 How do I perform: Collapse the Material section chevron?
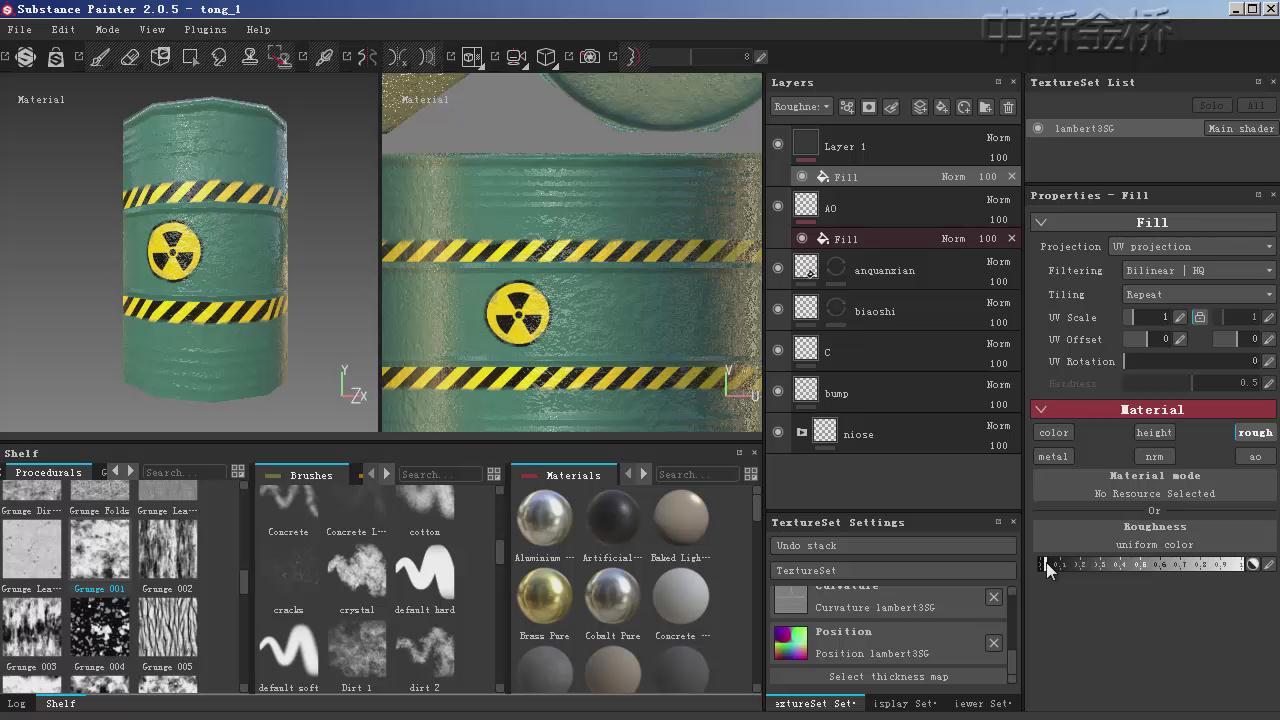tap(1041, 409)
